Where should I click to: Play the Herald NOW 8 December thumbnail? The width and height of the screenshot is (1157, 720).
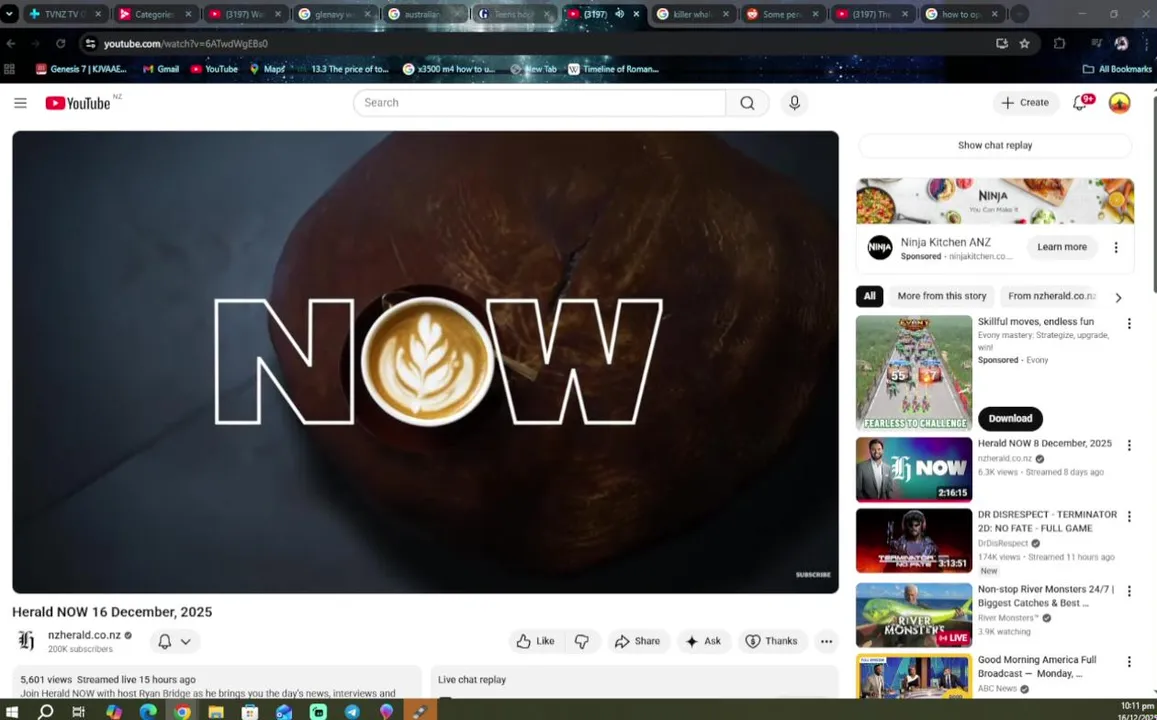(913, 469)
